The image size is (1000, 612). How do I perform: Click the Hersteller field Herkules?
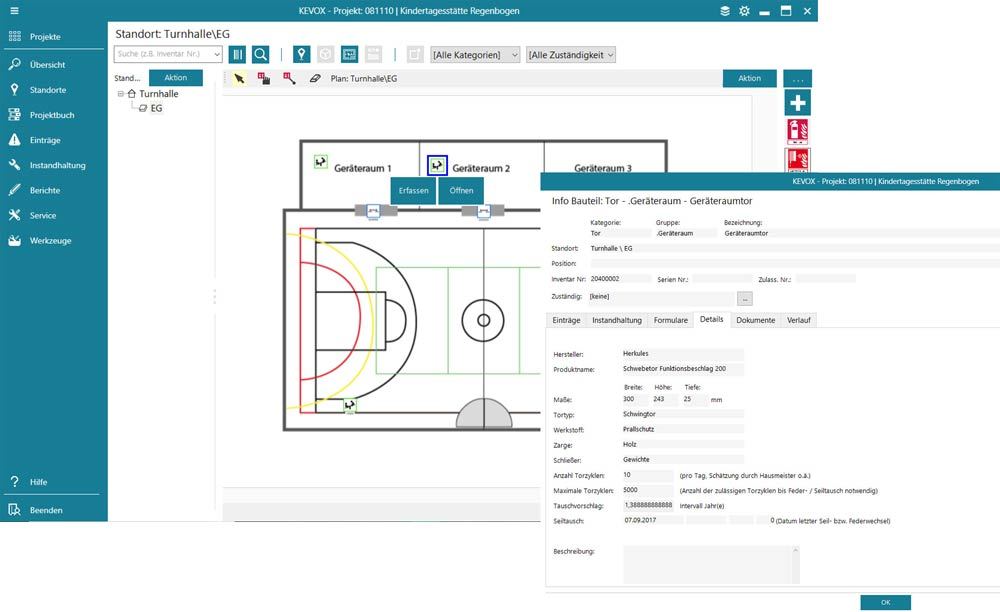(x=682, y=354)
